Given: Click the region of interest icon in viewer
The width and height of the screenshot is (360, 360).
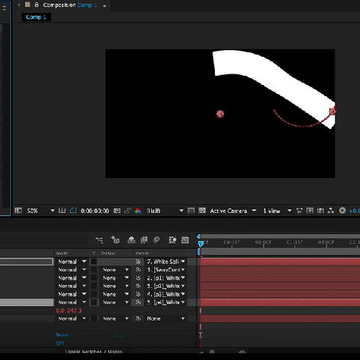Looking at the screenshot, I should tap(191, 211).
